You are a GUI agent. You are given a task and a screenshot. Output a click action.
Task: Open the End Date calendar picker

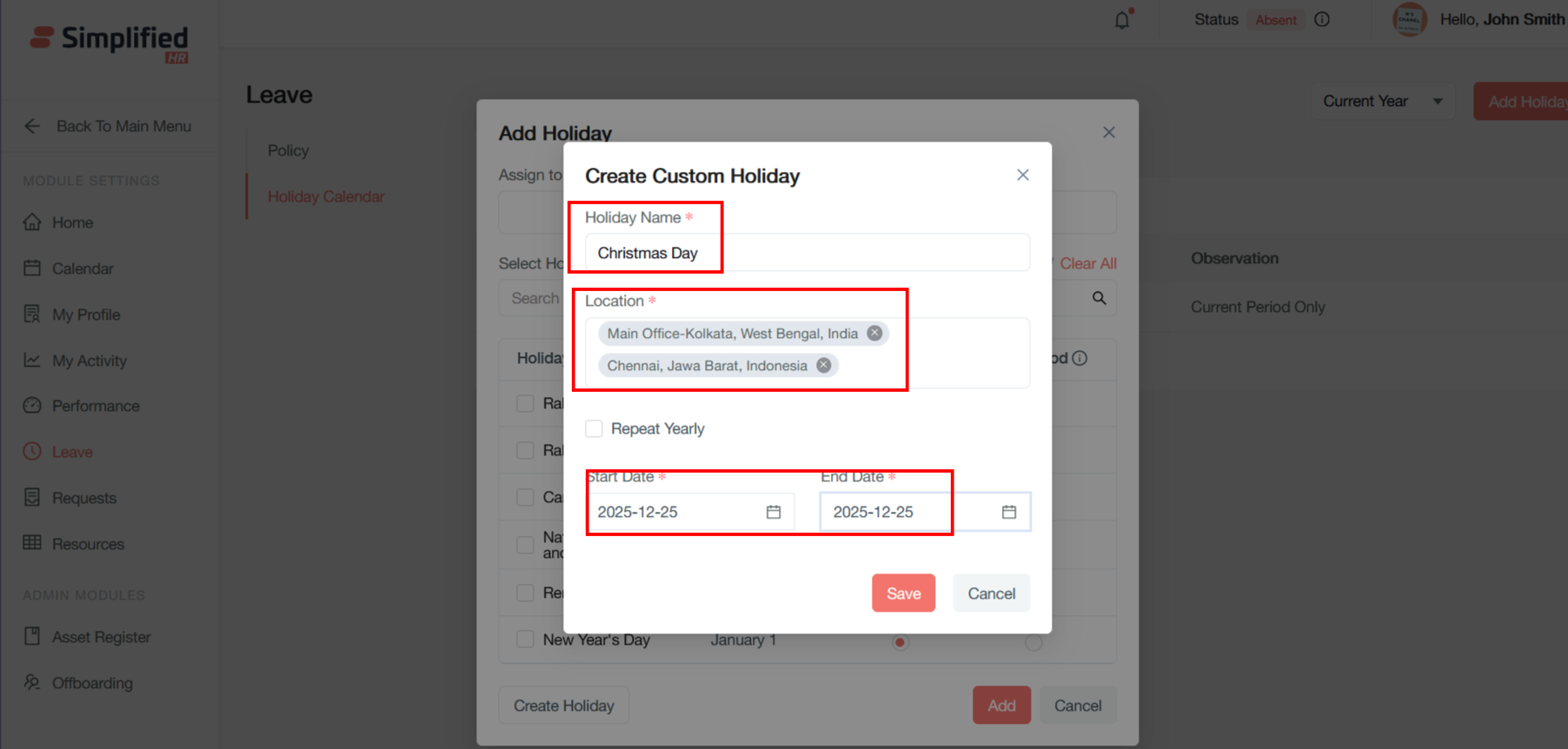1008,512
